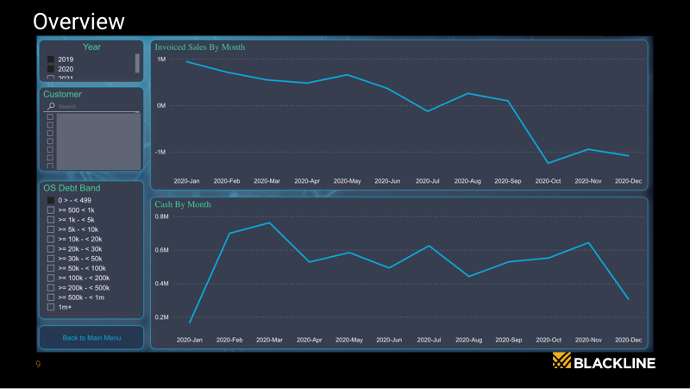Screen dimensions: 690x390
Task: Tick the 1m+ debt band checkbox
Action: pyautogui.click(x=51, y=307)
